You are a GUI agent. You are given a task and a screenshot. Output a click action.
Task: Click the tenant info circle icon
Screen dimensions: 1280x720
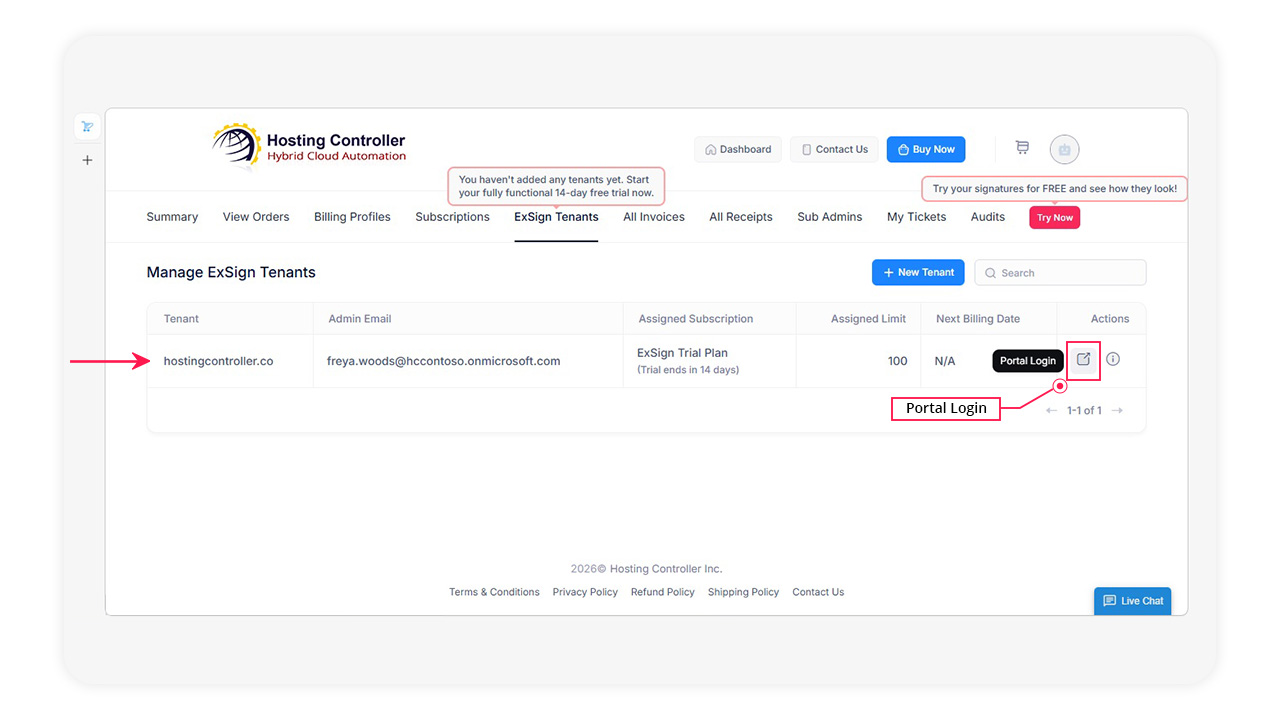(1113, 359)
